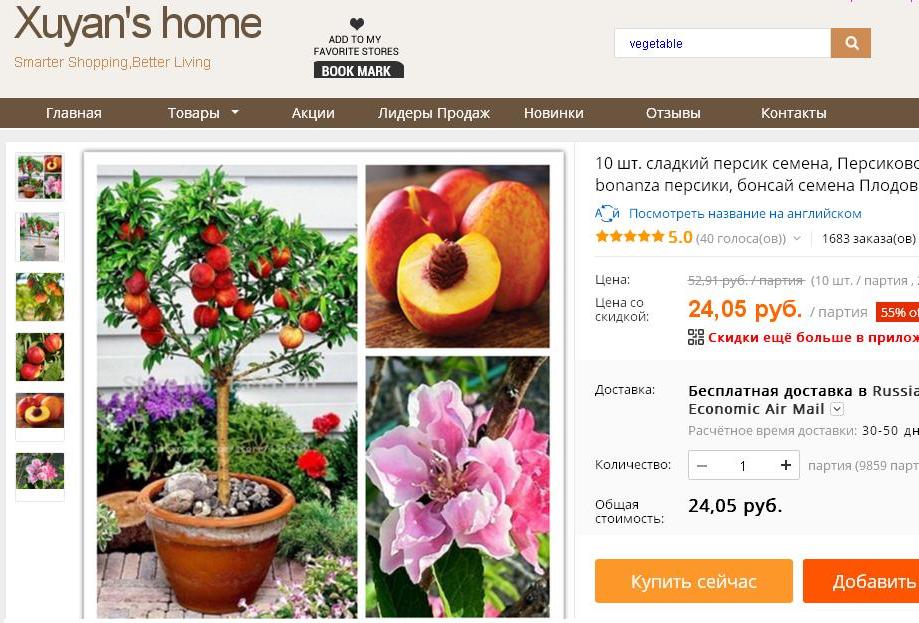Expand the Товары menu dropdown arrow

[235, 112]
